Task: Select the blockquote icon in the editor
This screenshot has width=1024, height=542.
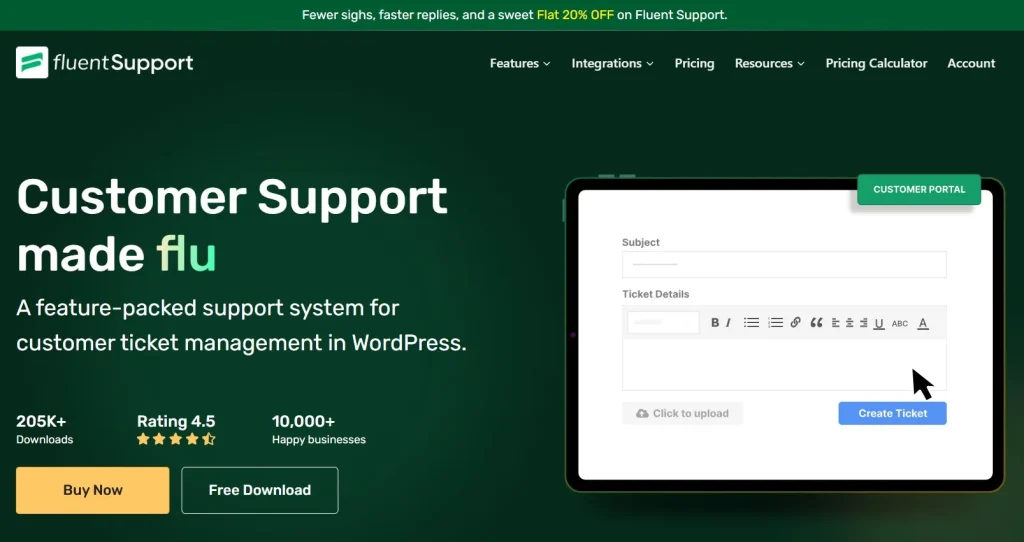Action: pos(816,323)
